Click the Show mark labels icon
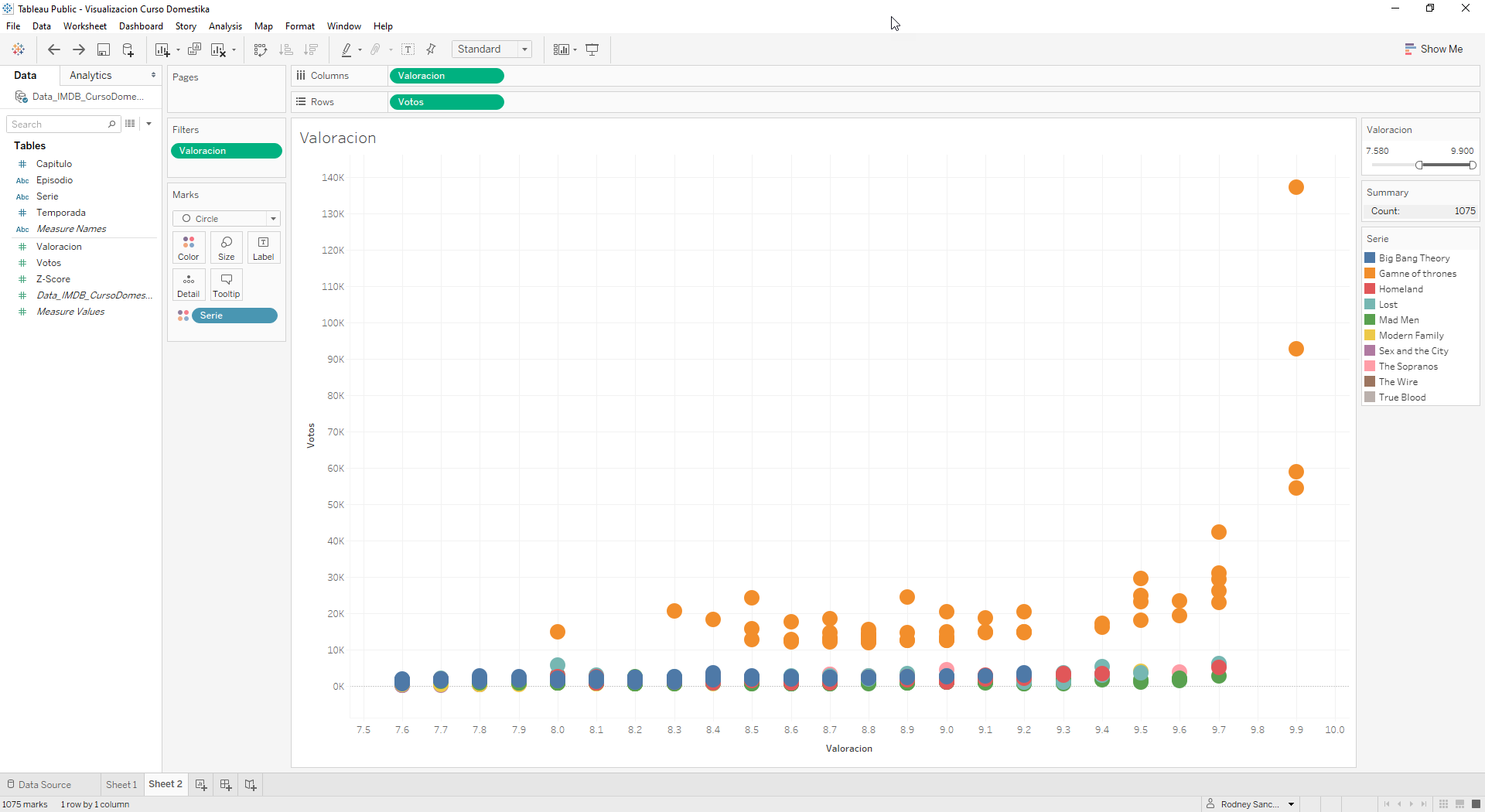Screen dimensions: 1485x812 click(x=408, y=49)
